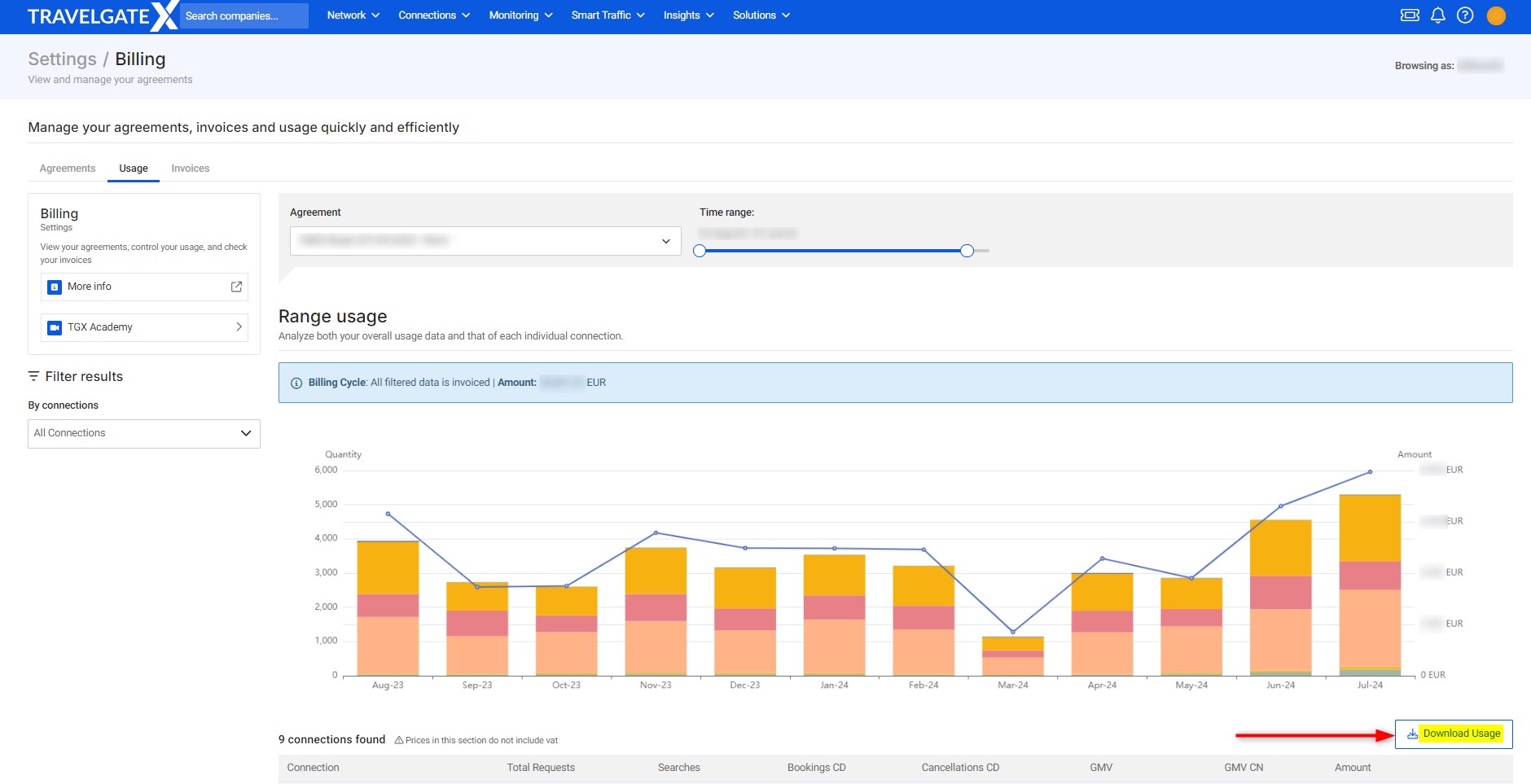The height and width of the screenshot is (784, 1531).
Task: Focus the Search companies field
Action: [243, 15]
